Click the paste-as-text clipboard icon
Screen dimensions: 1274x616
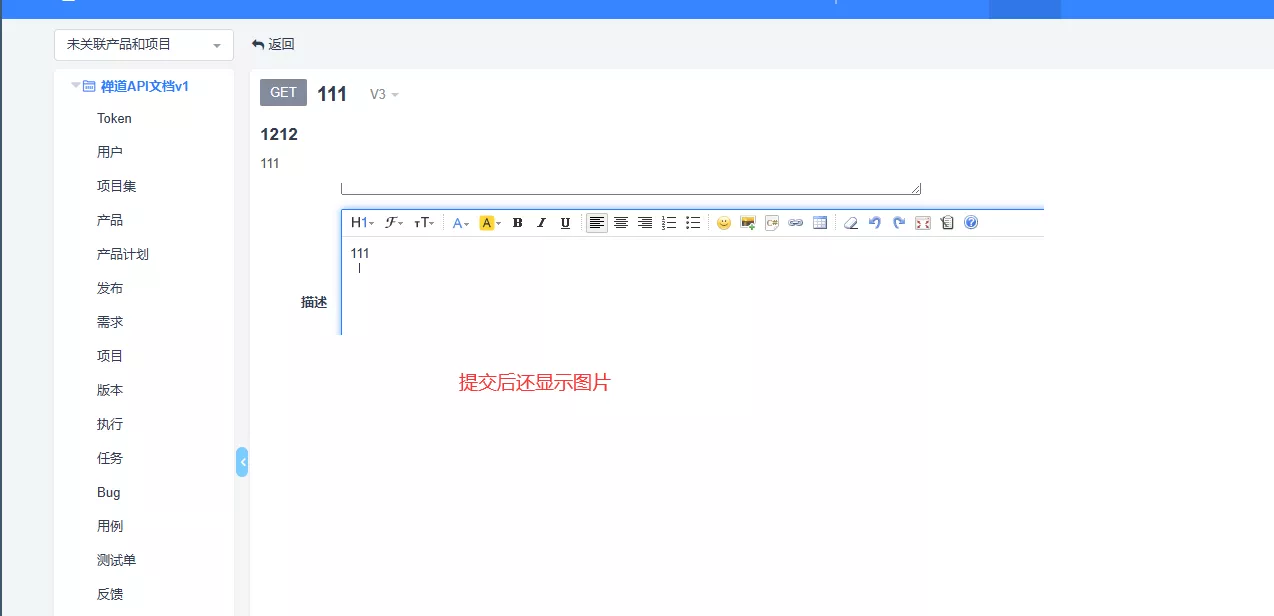[947, 223]
